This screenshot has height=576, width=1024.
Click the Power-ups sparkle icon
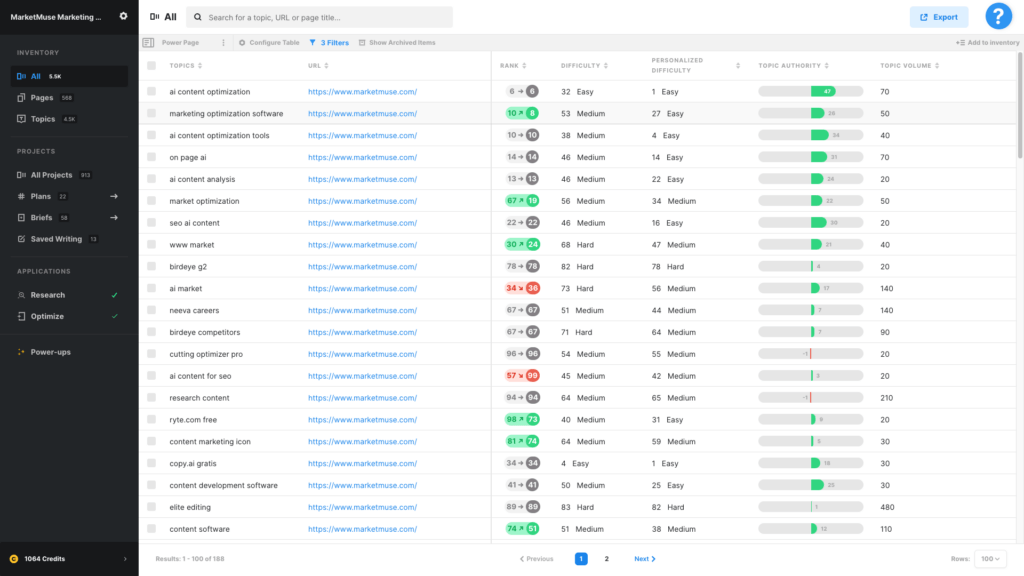21,352
